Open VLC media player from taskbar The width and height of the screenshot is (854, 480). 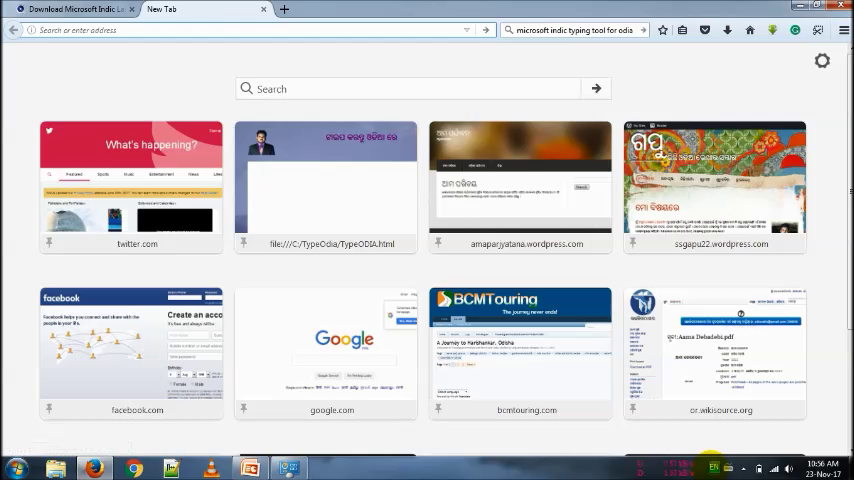click(211, 469)
